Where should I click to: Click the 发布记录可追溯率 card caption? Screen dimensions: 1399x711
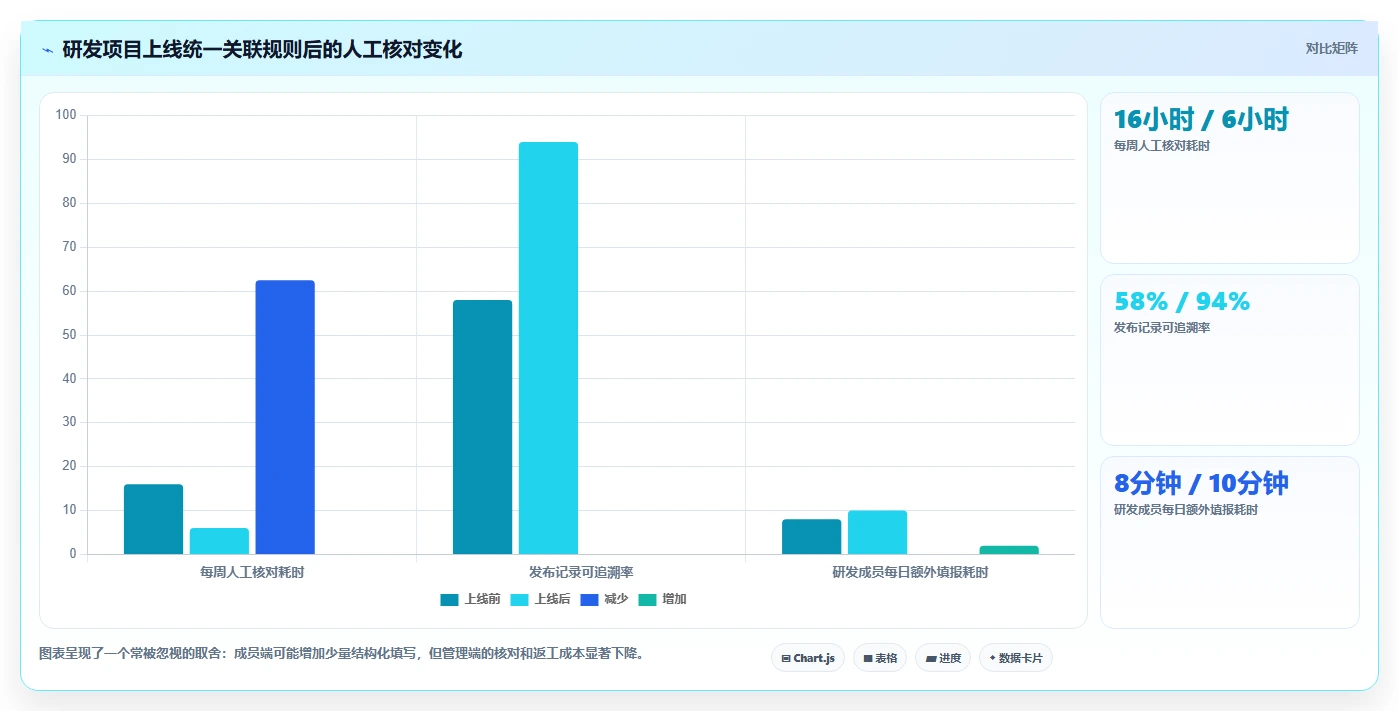click(x=1162, y=328)
